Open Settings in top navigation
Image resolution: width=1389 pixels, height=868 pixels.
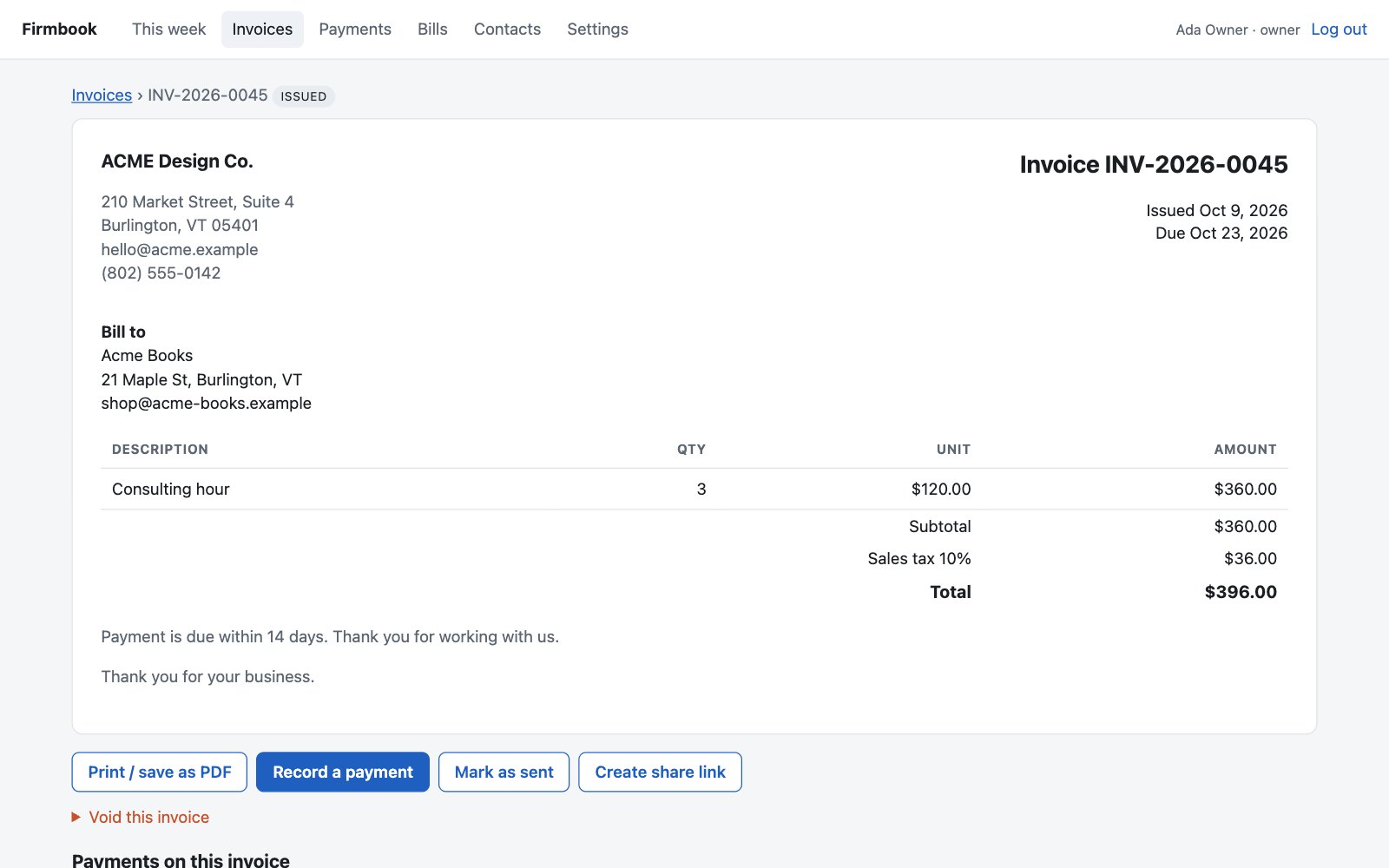pyautogui.click(x=597, y=29)
